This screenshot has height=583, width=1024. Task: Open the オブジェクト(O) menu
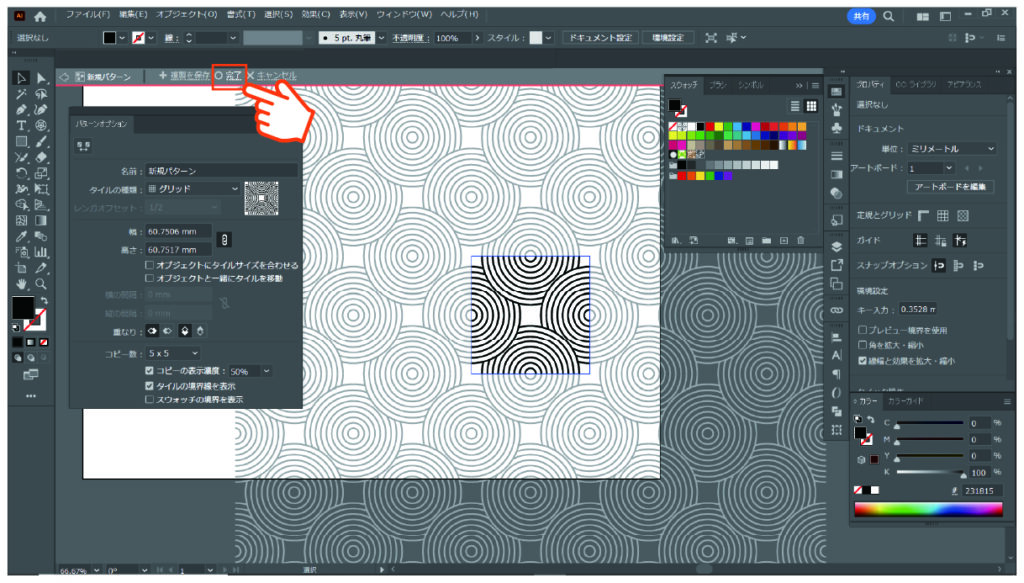[186, 14]
